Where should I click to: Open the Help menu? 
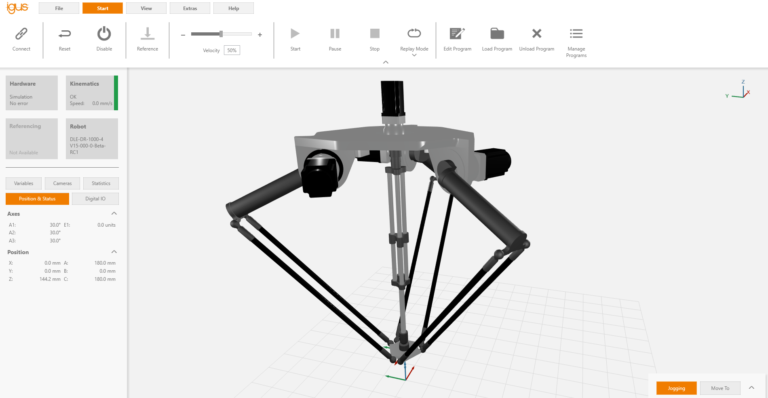pos(234,8)
